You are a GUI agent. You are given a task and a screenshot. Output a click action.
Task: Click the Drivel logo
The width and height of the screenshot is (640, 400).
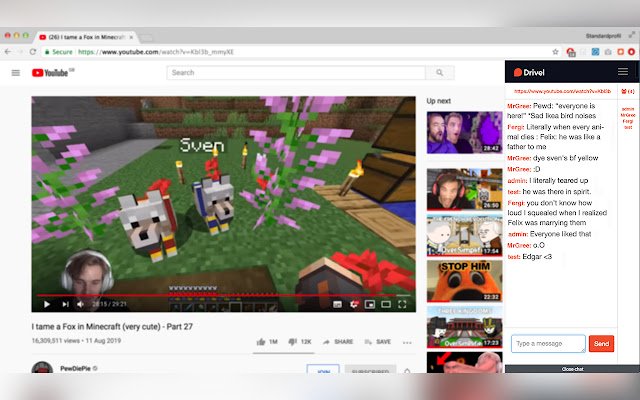pos(529,72)
